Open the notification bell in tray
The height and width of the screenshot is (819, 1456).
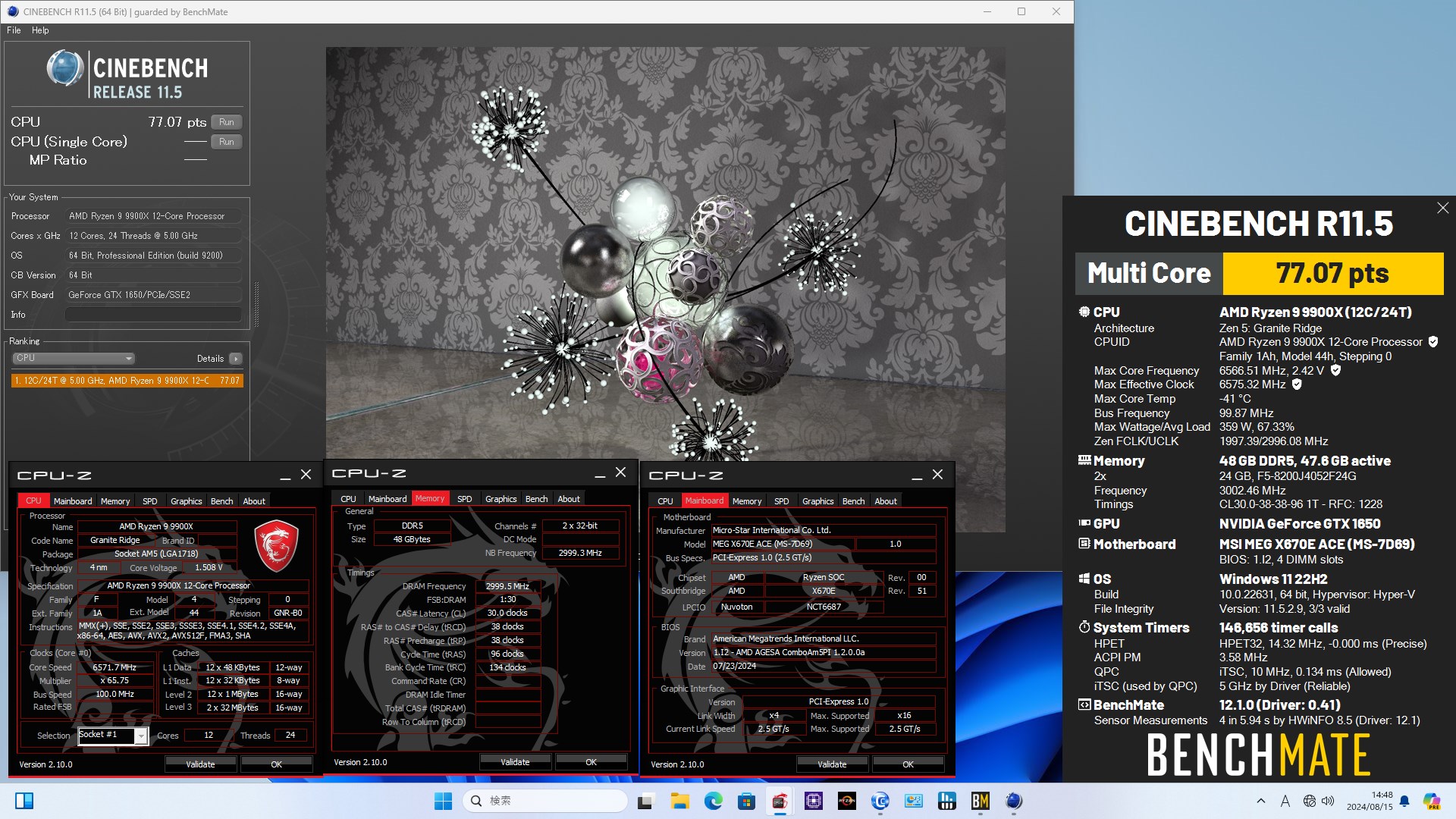pos(1404,801)
